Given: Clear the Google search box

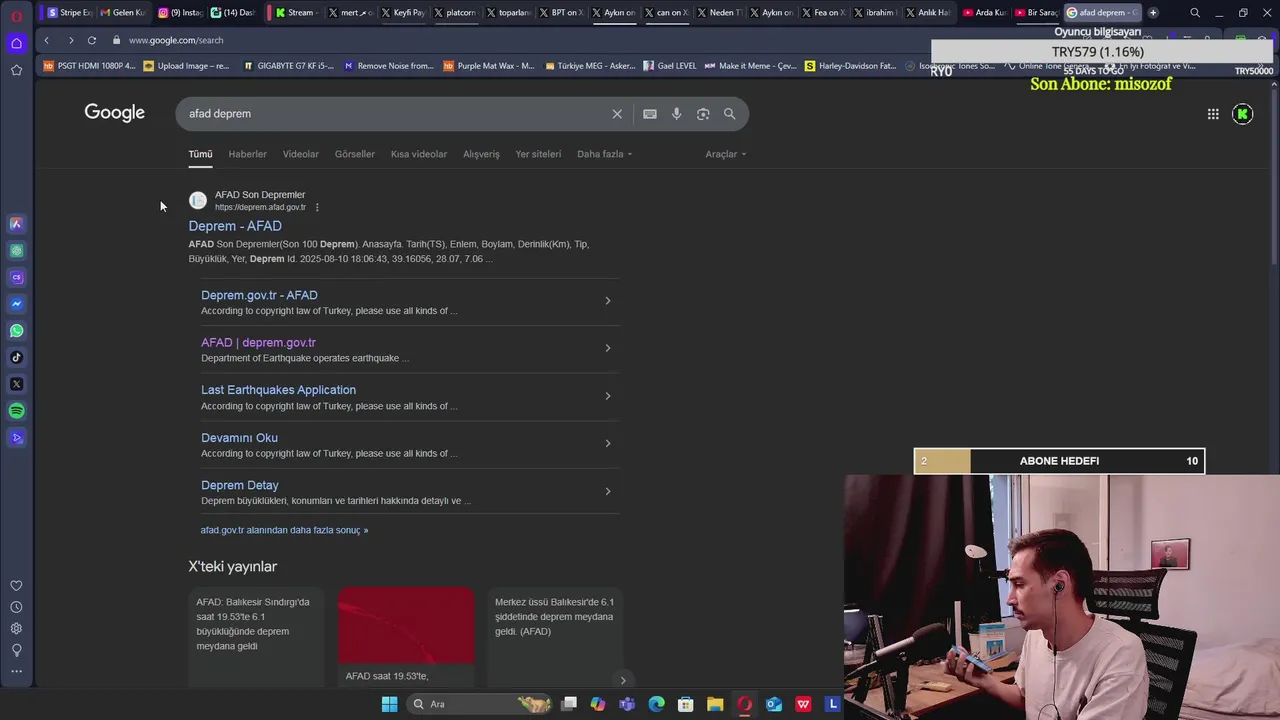Looking at the screenshot, I should (x=617, y=114).
